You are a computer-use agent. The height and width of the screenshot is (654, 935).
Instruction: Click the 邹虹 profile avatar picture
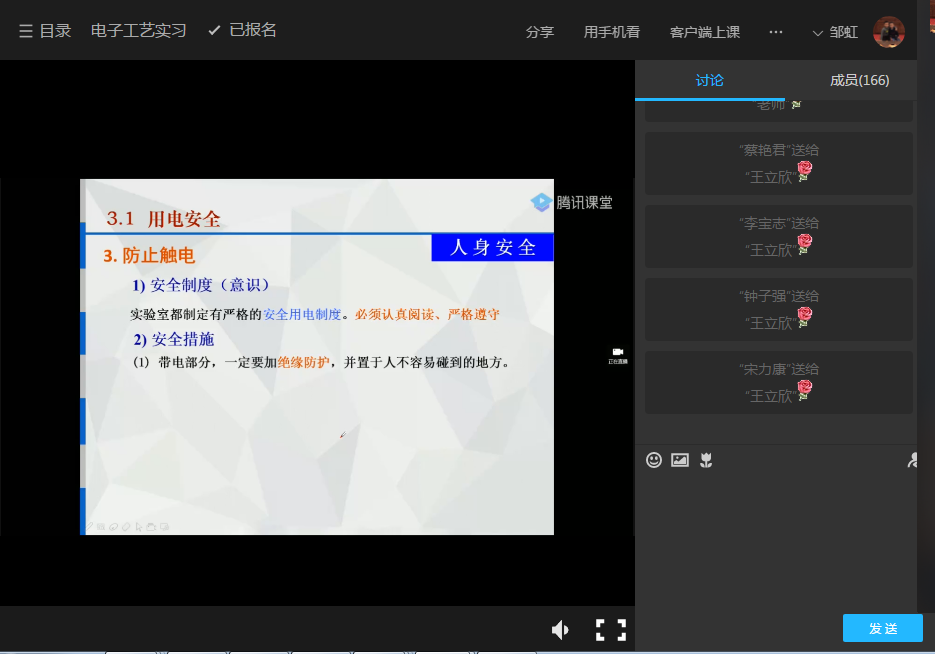pos(888,31)
